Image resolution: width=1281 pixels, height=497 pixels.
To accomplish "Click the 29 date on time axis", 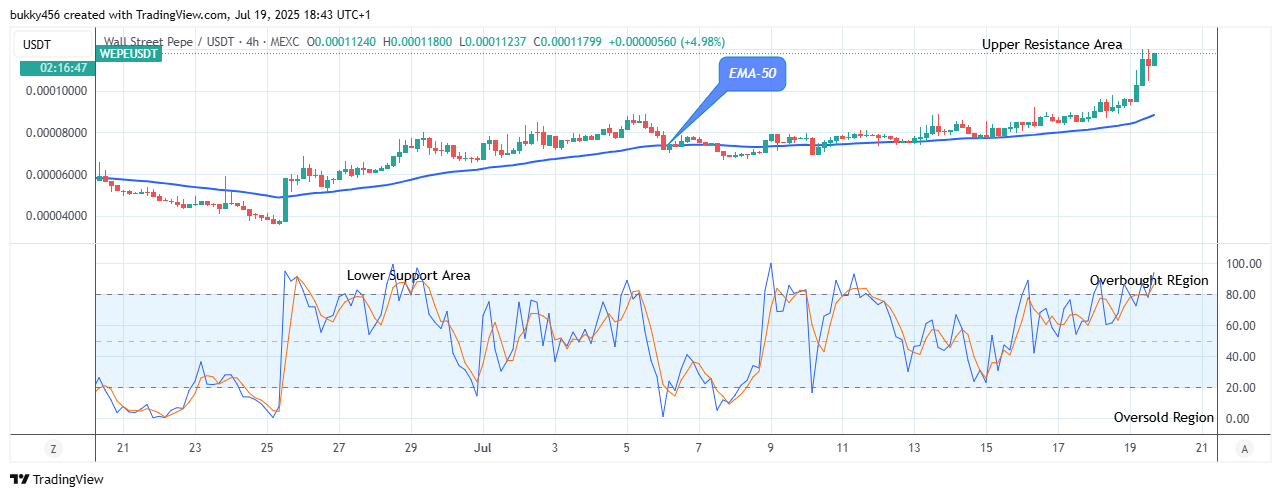I will [411, 449].
